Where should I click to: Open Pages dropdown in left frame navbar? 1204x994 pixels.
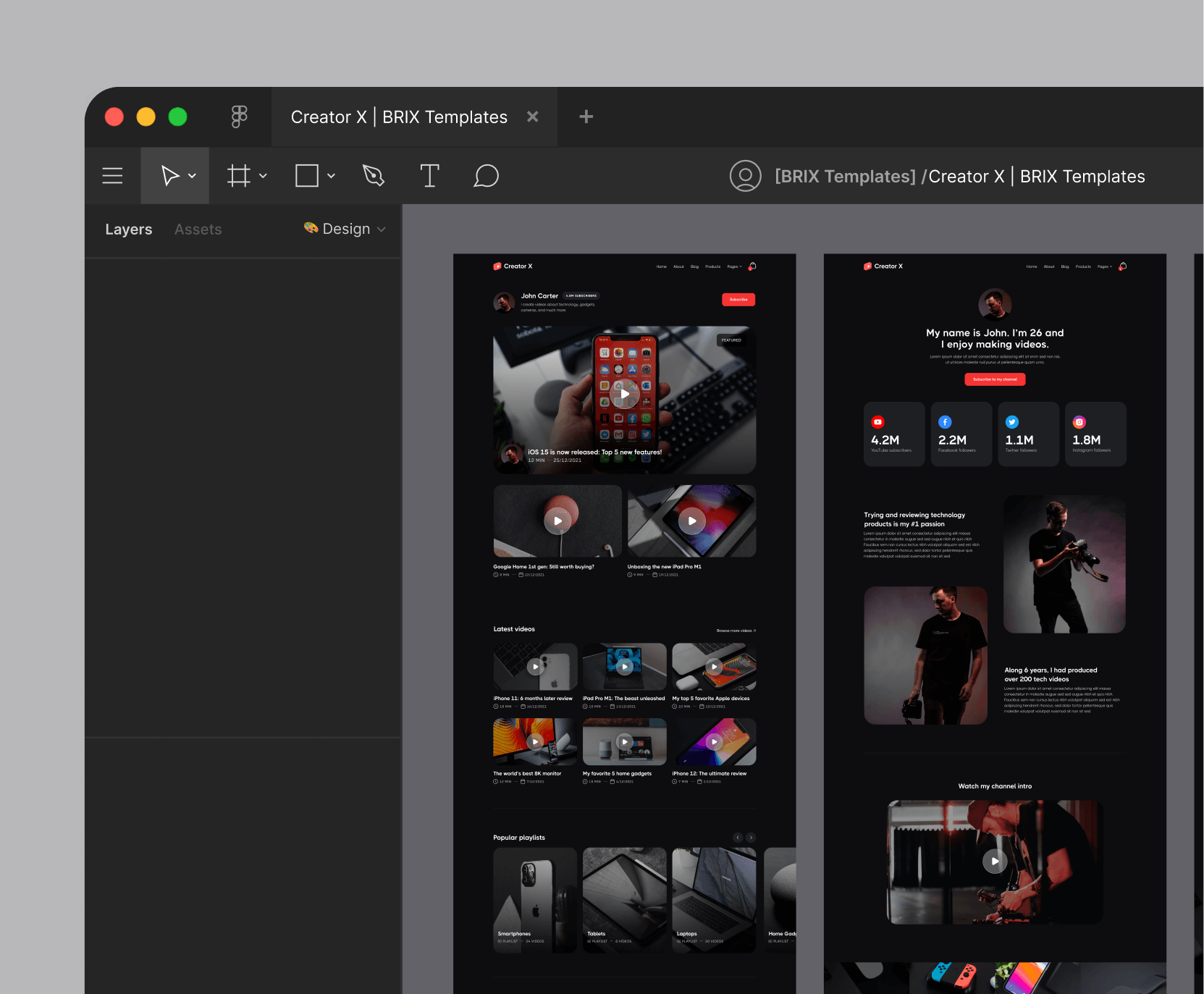coord(734,266)
